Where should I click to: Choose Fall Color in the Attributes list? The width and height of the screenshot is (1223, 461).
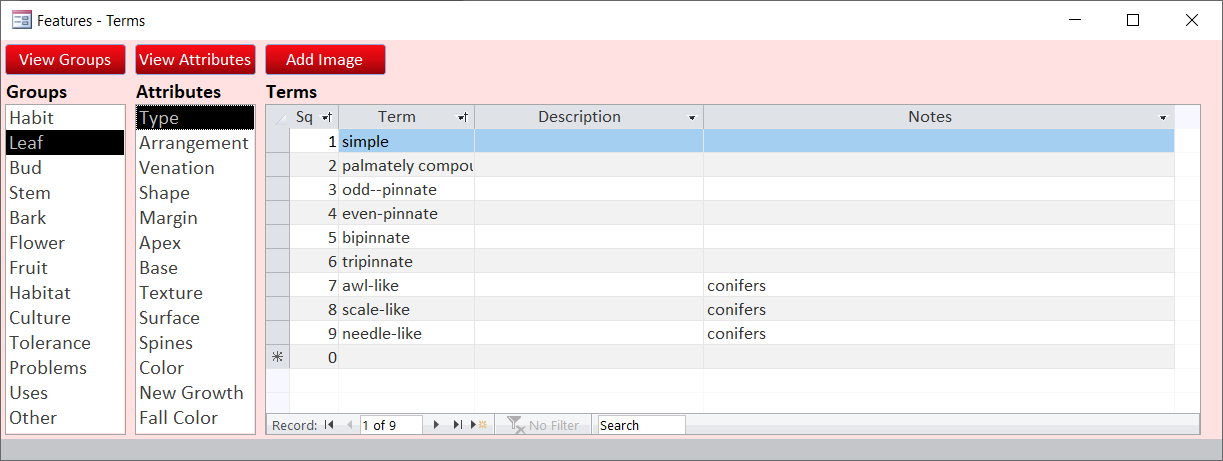pyautogui.click(x=179, y=418)
